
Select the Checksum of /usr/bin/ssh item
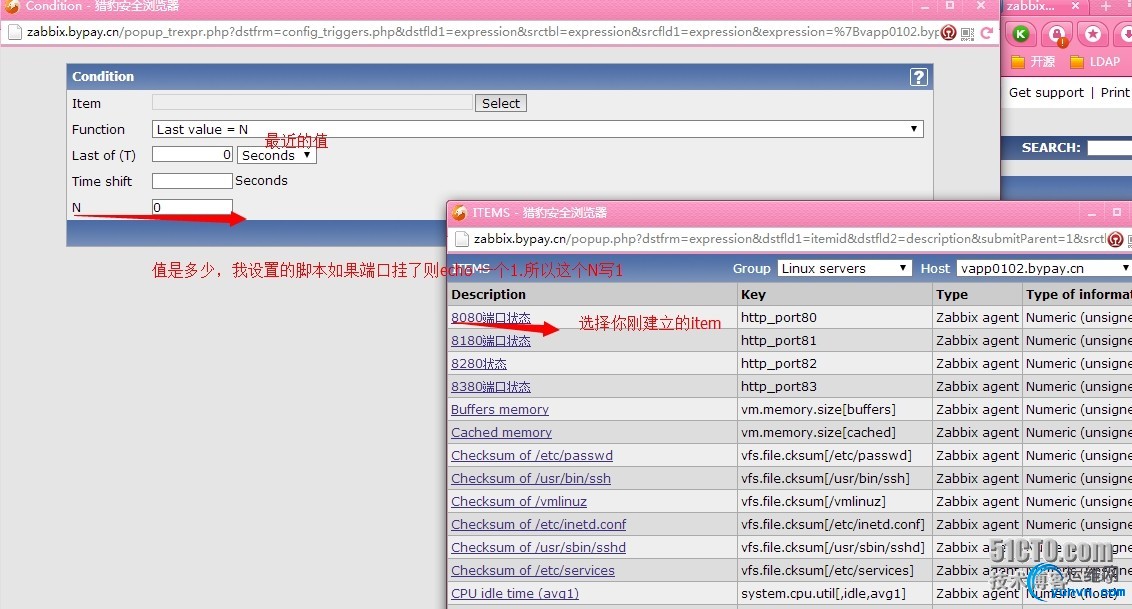[x=531, y=478]
